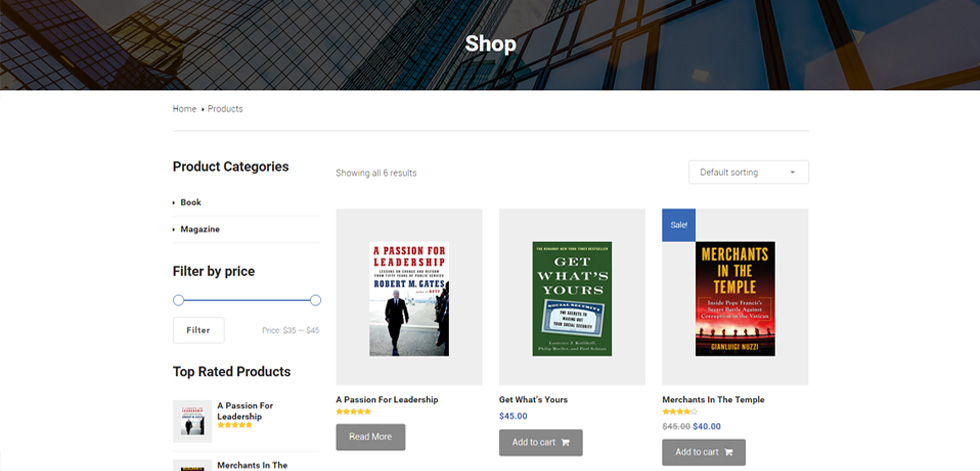Open A Passion For Leadership thumbnail in Top Rated
Screen dimensions: 980x471
[x=192, y=421]
